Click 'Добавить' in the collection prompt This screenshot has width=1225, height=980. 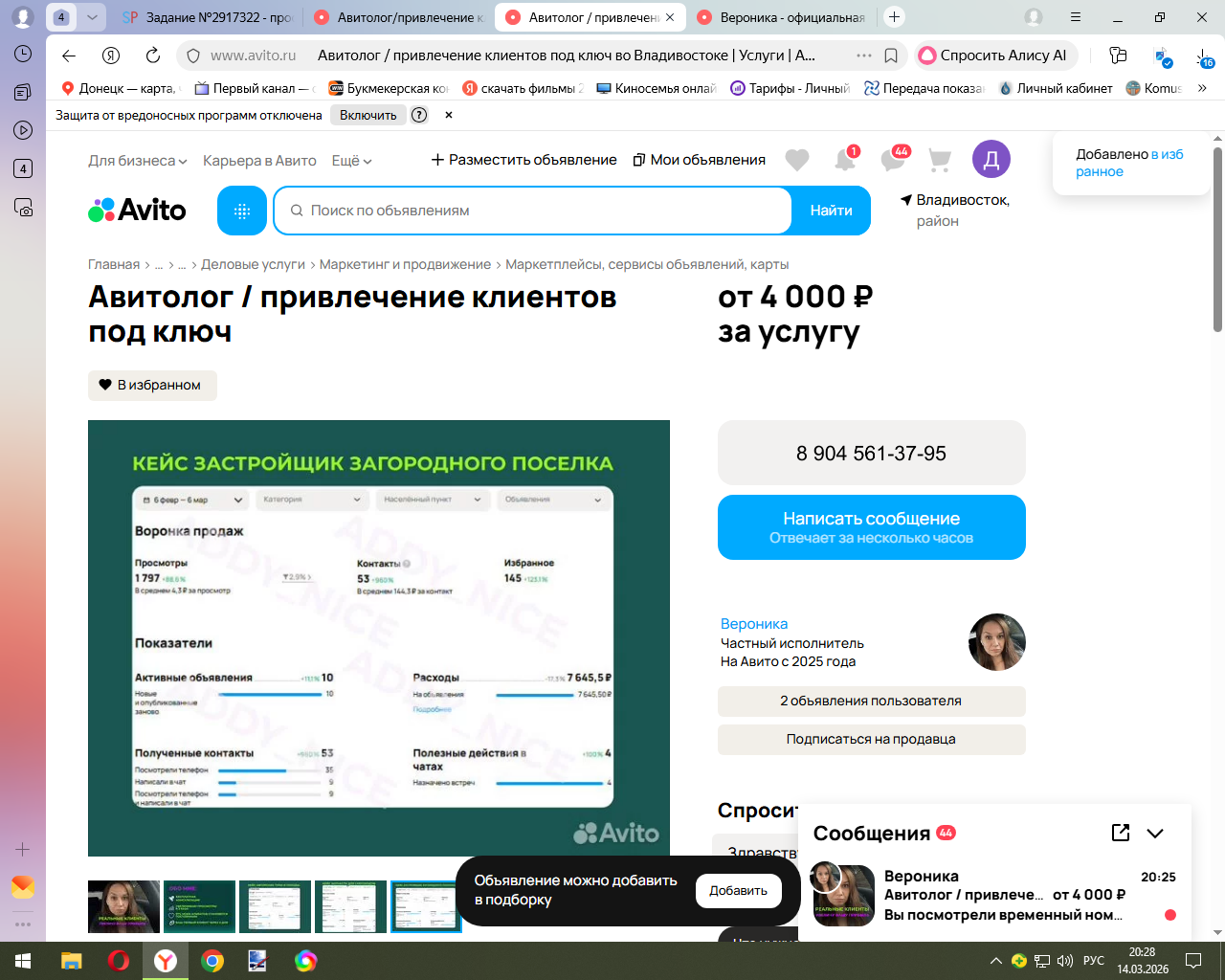[738, 891]
